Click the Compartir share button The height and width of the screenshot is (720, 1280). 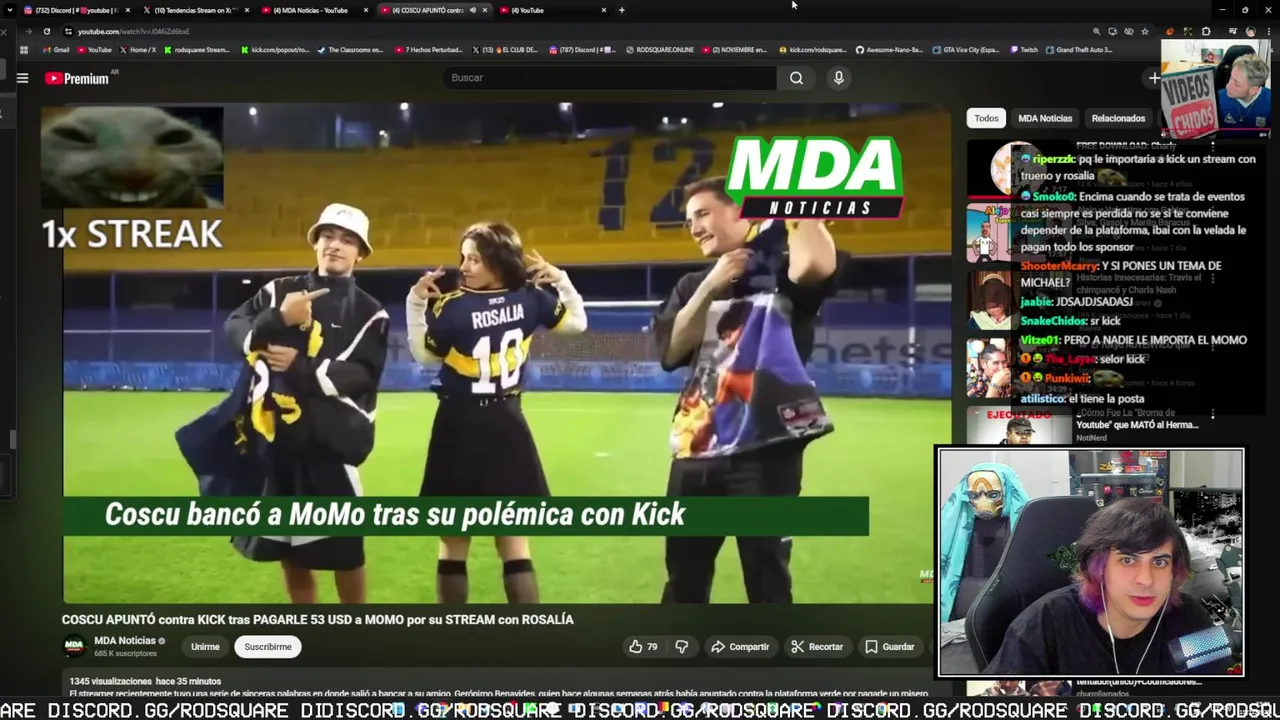click(x=740, y=647)
